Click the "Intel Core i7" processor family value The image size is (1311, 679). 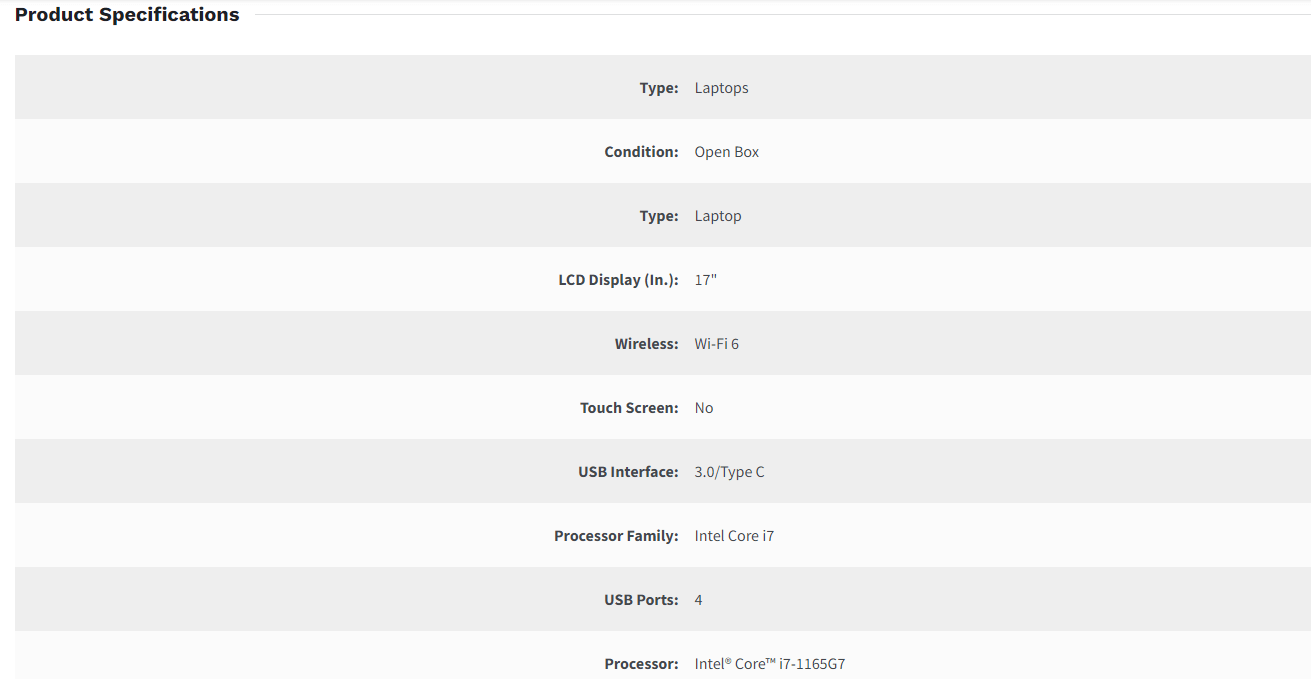[x=734, y=536]
